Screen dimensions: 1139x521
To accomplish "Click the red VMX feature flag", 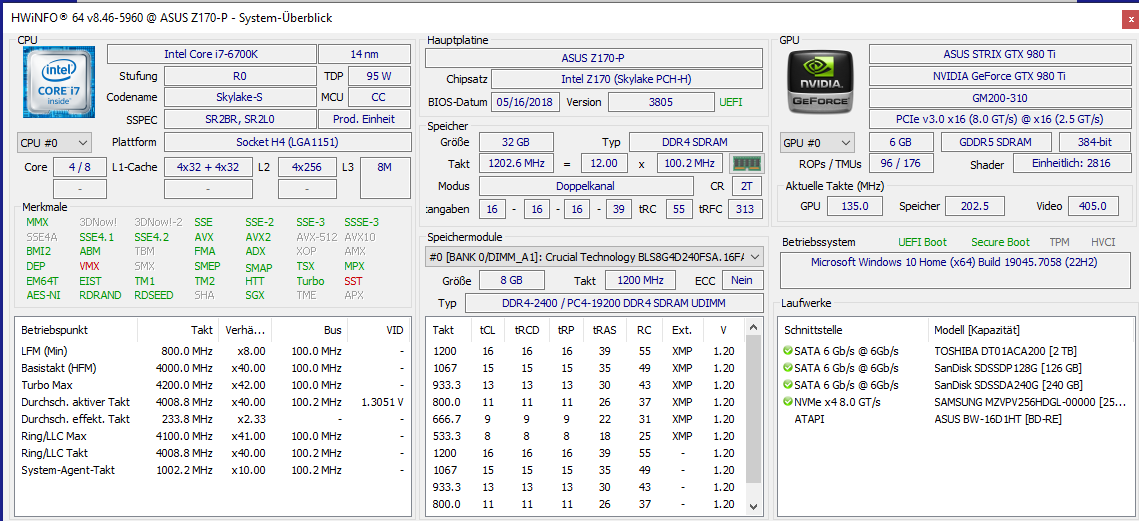I will tap(89, 266).
